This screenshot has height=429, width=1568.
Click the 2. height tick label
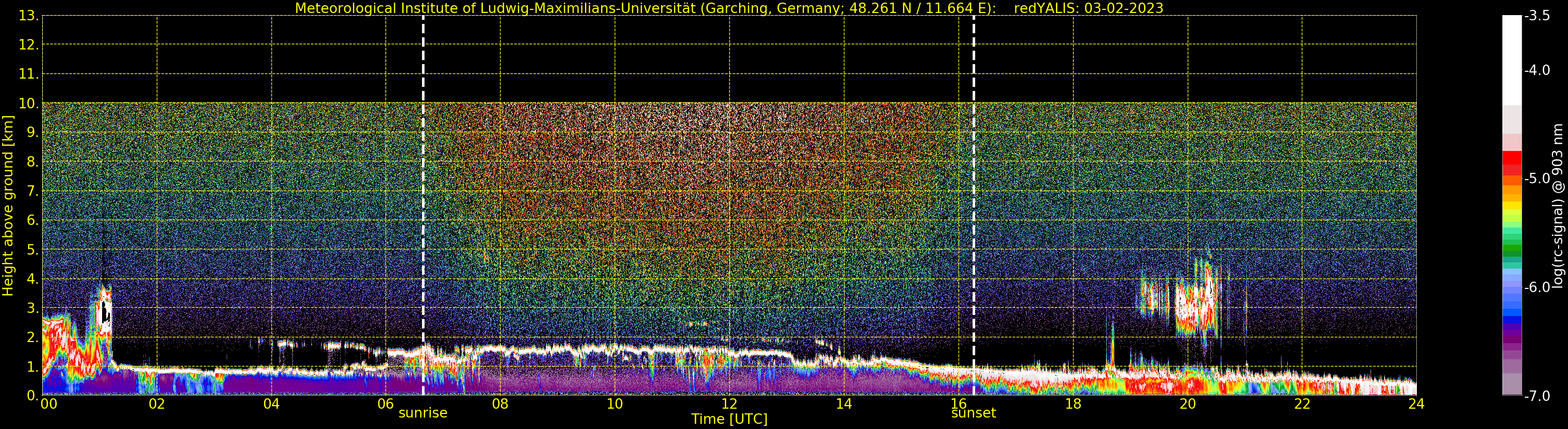click(x=33, y=337)
